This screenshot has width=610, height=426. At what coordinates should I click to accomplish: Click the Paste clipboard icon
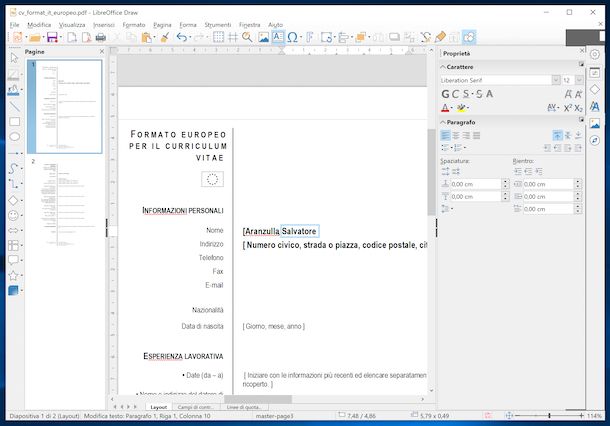(x=147, y=37)
